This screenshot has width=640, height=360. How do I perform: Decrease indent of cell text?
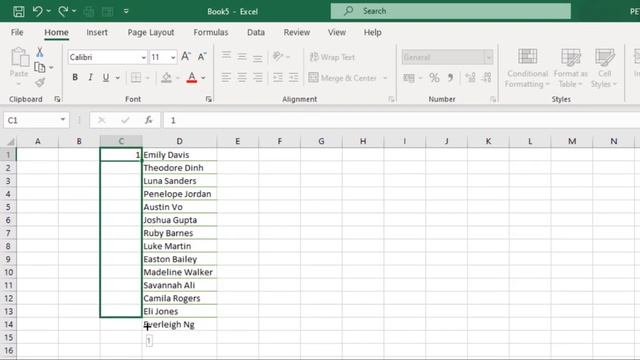pos(278,77)
